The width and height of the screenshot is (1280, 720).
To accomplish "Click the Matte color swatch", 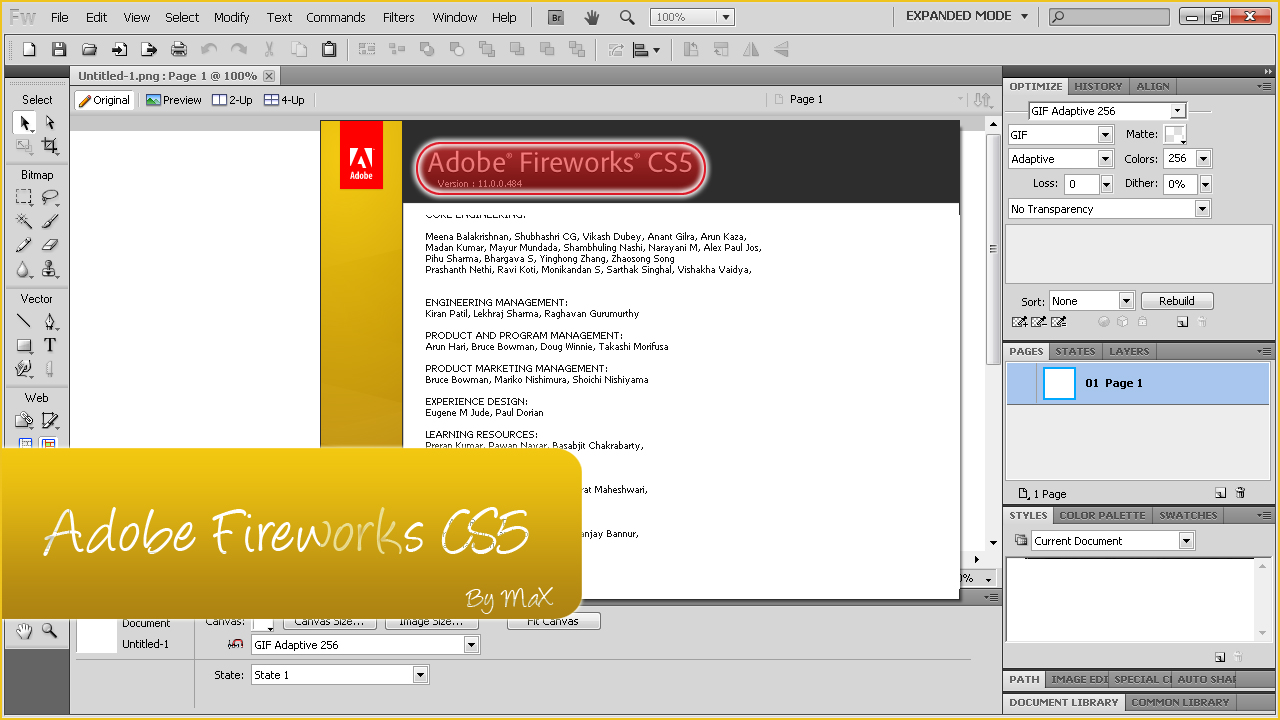I will (x=1175, y=134).
